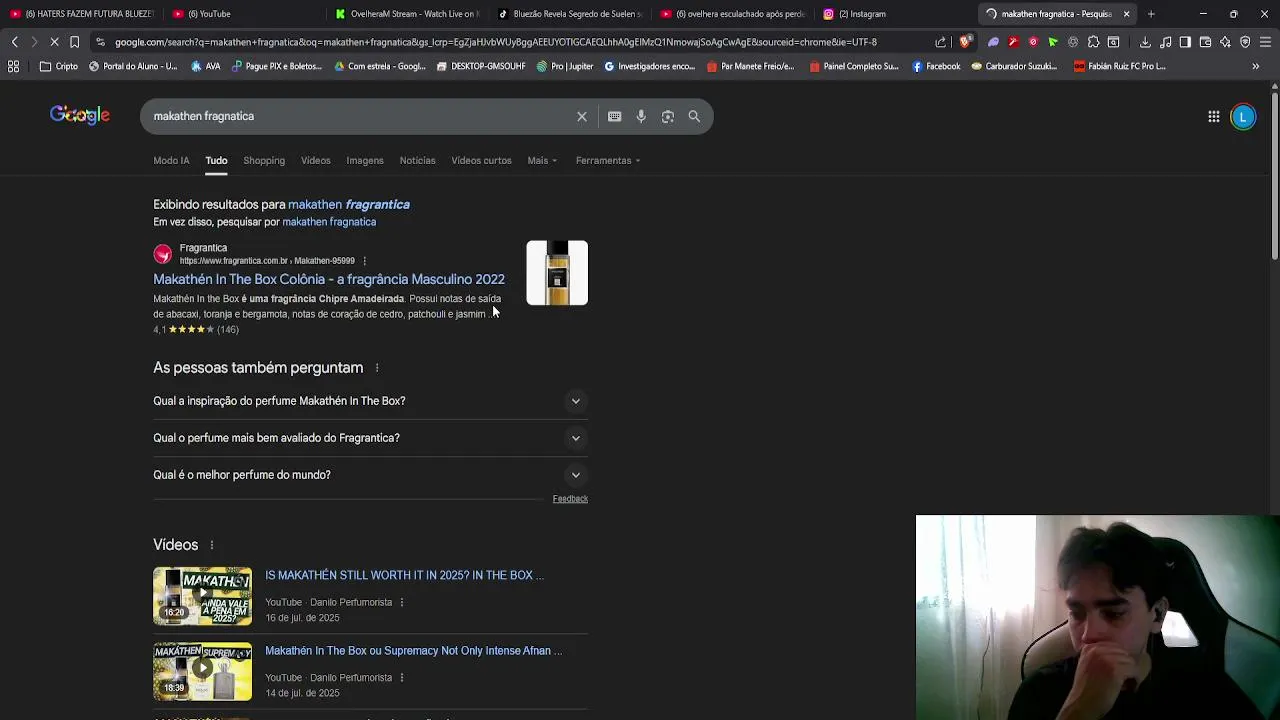Click the Google search input field
1280x720 pixels.
point(360,116)
